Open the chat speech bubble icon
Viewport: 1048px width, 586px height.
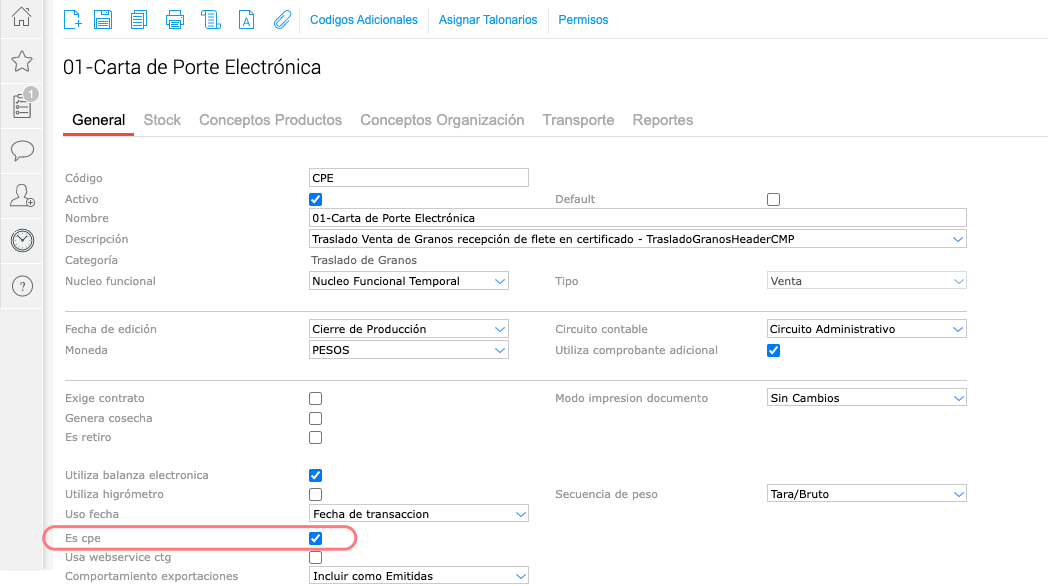click(21, 151)
